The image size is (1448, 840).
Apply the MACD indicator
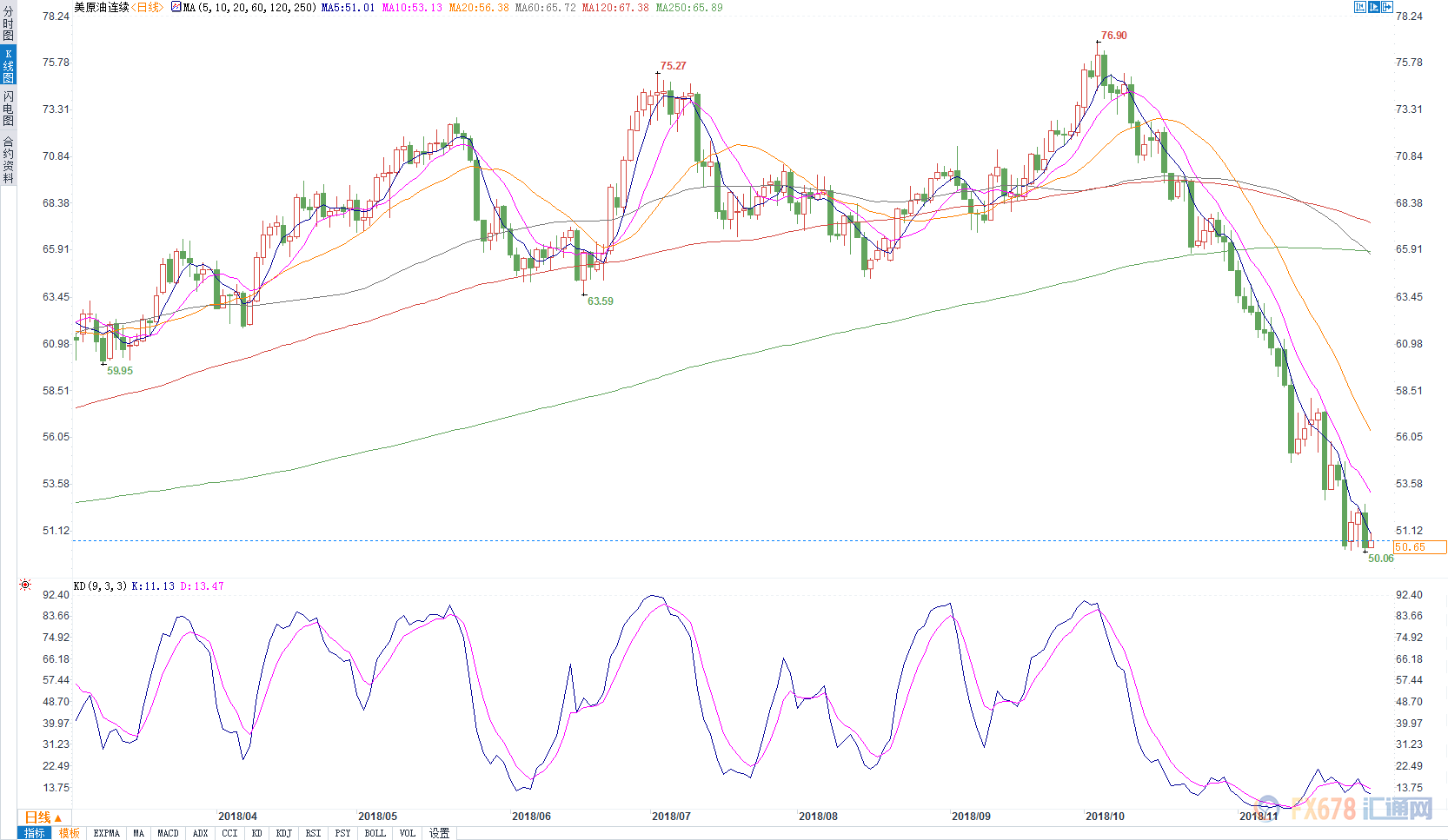pyautogui.click(x=168, y=833)
